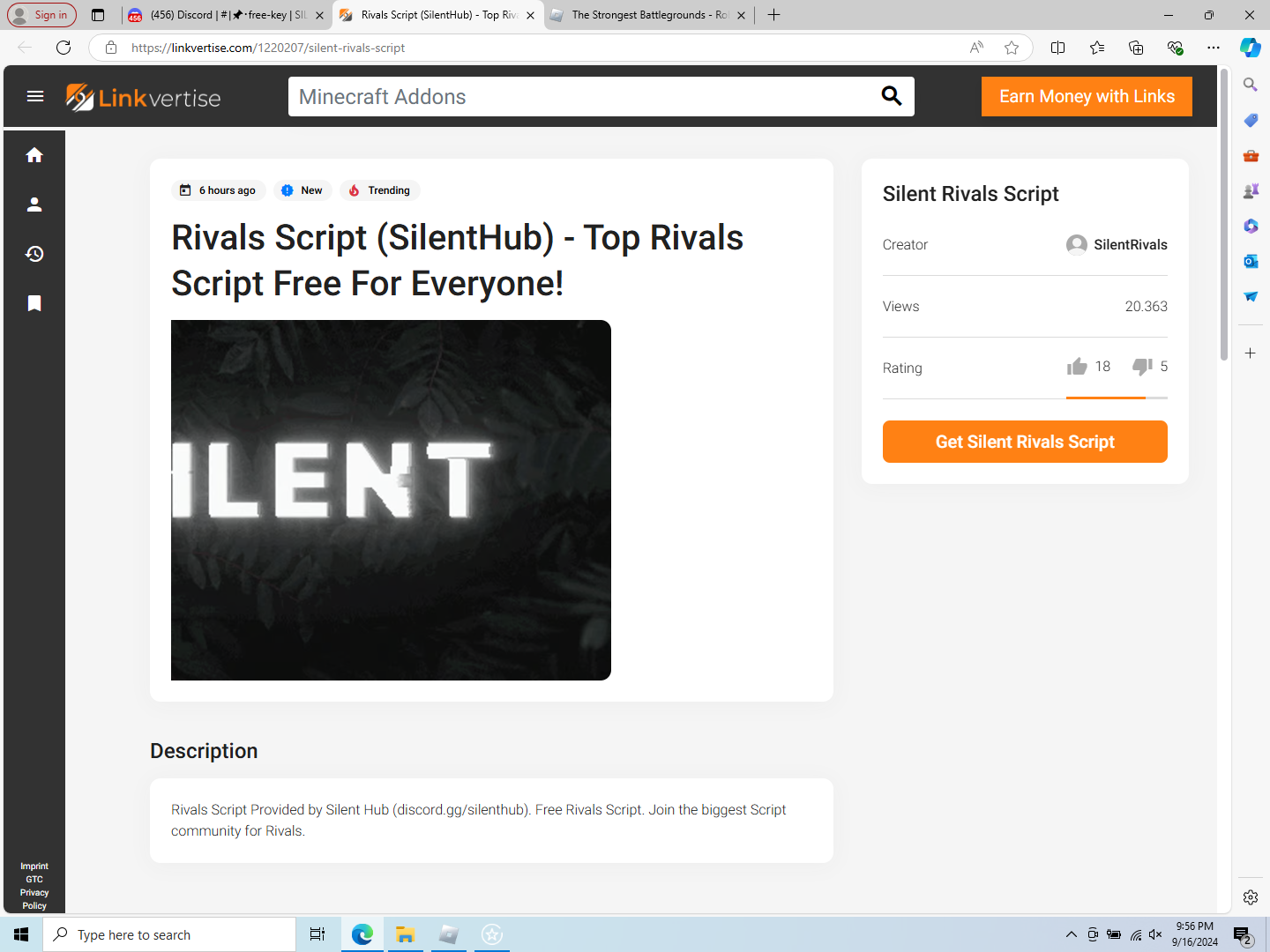The width and height of the screenshot is (1270, 952).
Task: Open Copilot in Edge sidebar
Action: coord(1251,48)
